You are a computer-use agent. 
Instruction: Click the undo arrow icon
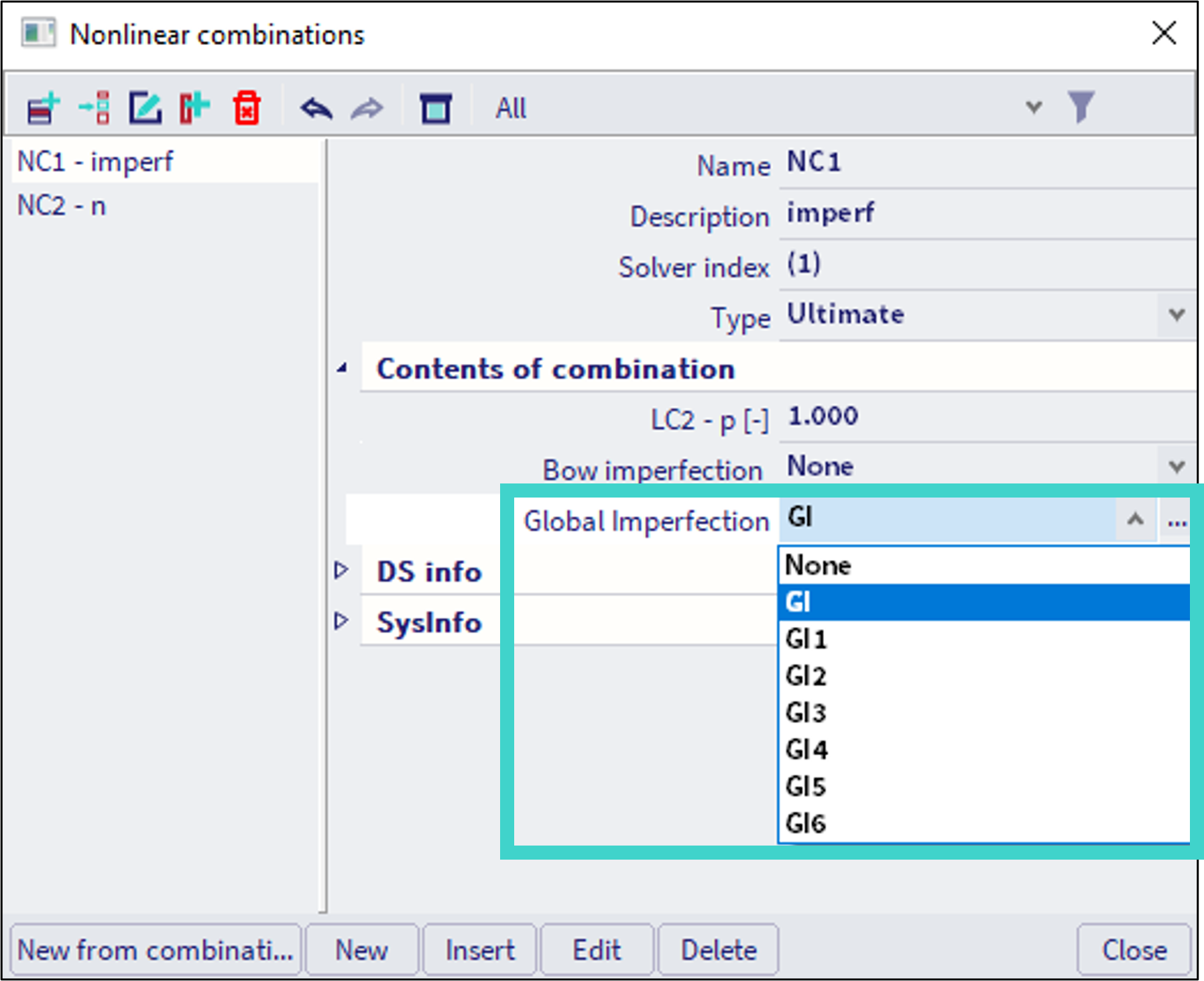[x=316, y=108]
